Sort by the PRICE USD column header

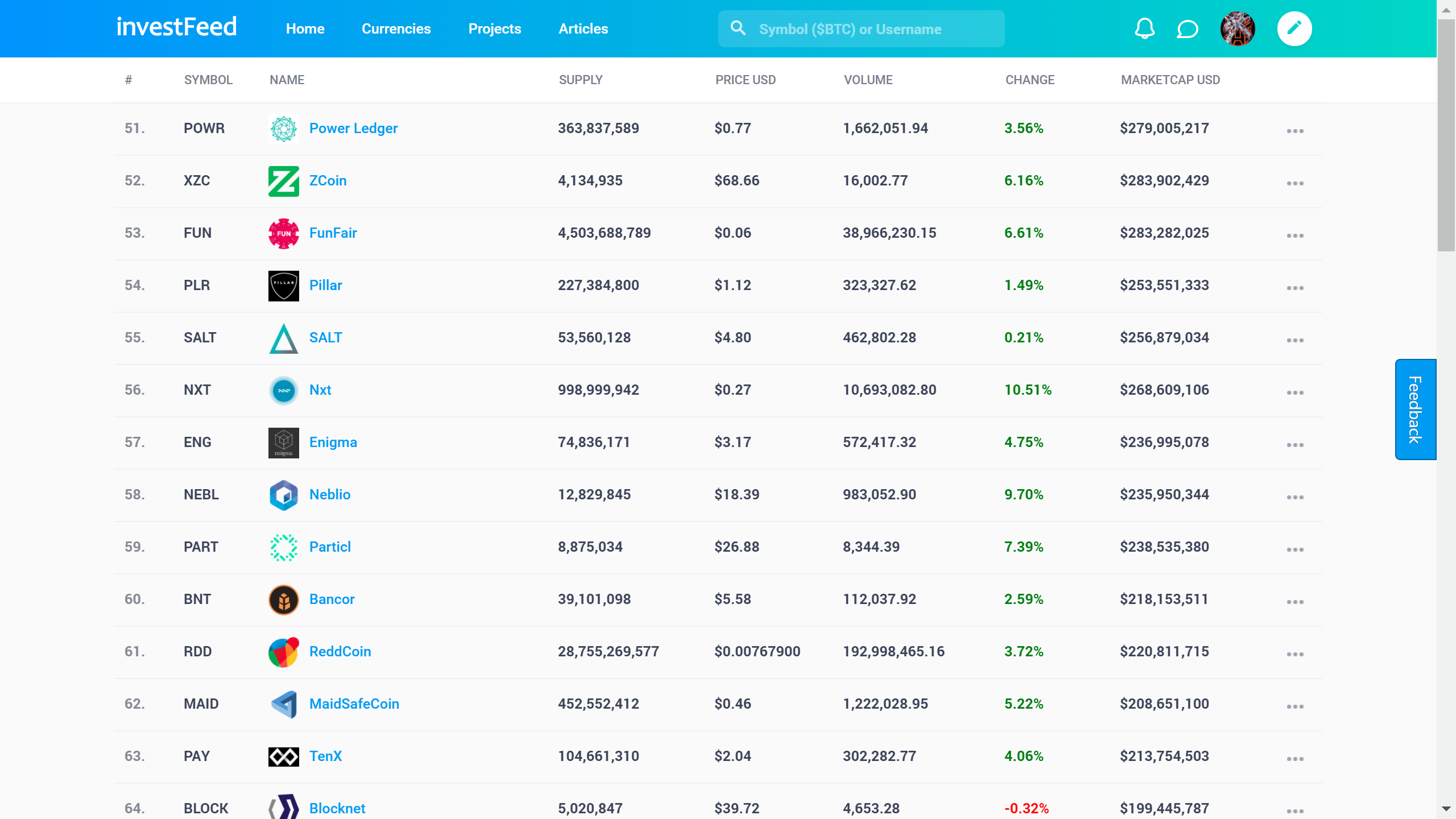(x=745, y=80)
